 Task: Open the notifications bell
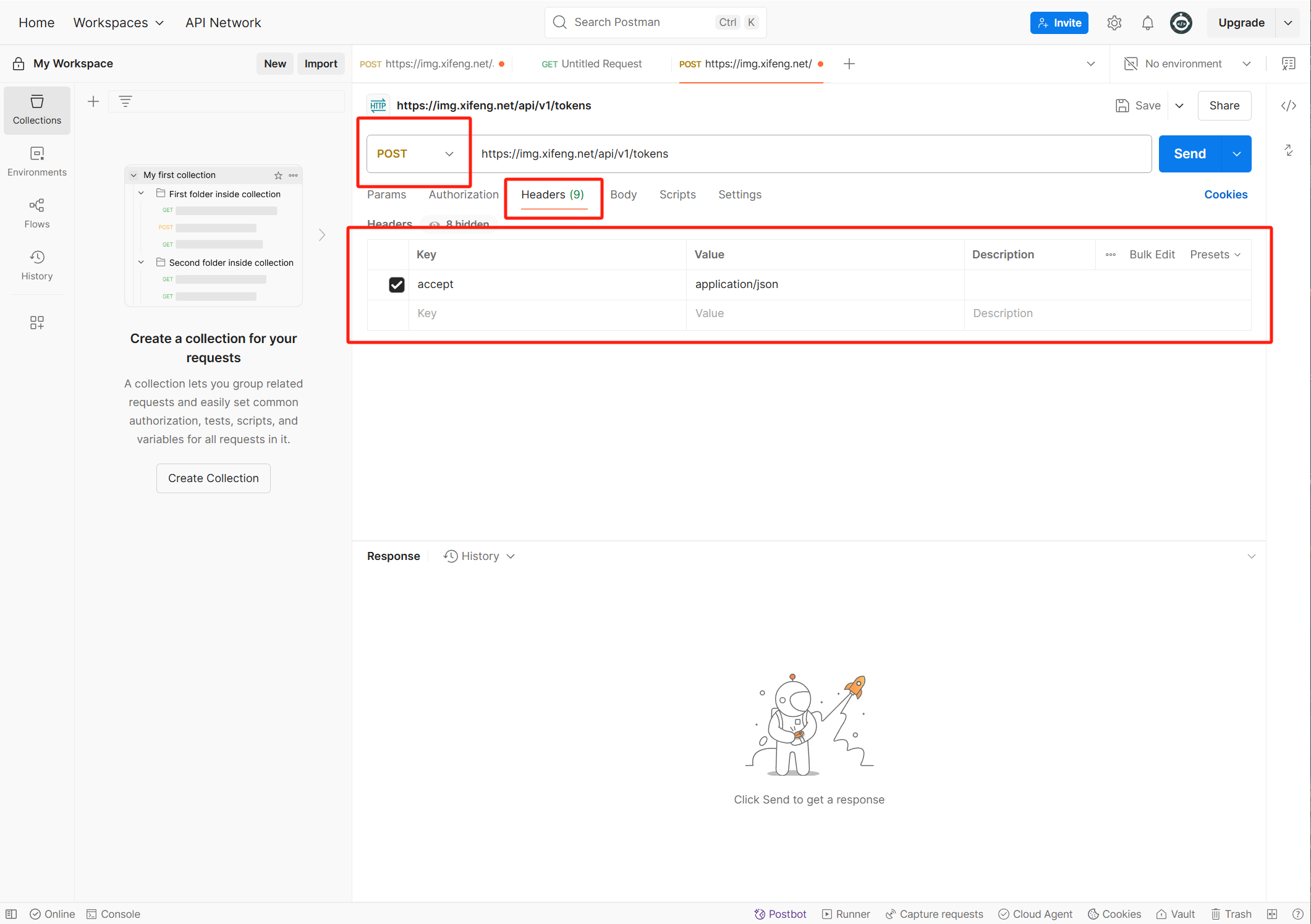pyautogui.click(x=1147, y=23)
